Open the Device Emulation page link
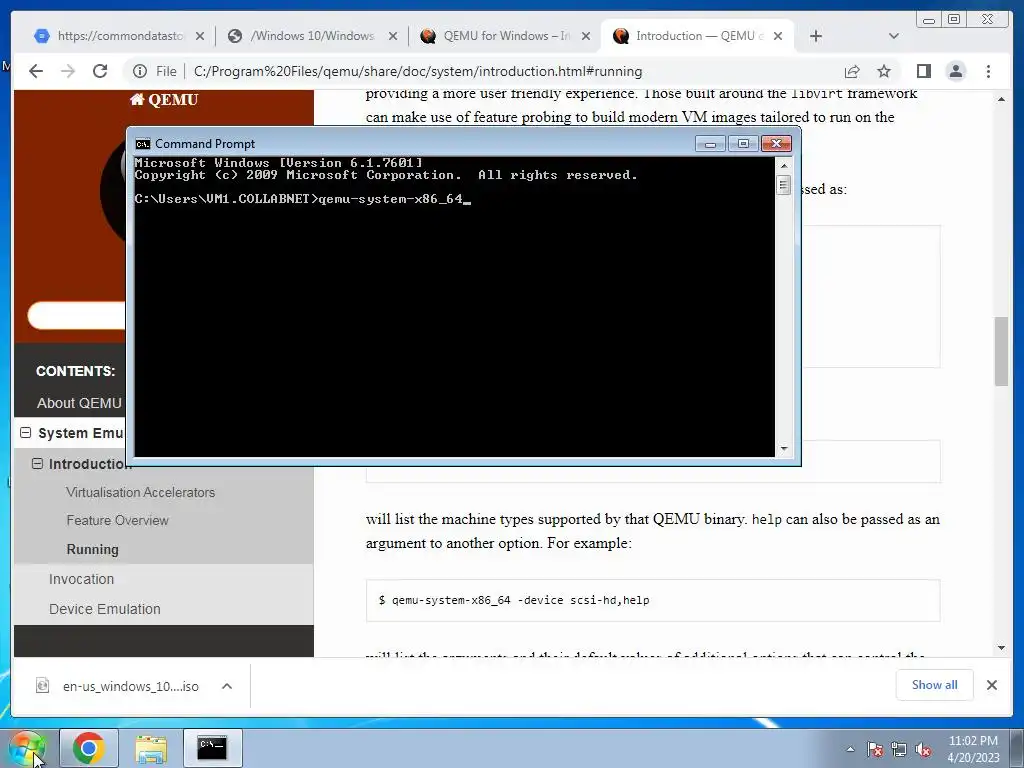Viewport: 1024px width, 768px height. pos(104,609)
